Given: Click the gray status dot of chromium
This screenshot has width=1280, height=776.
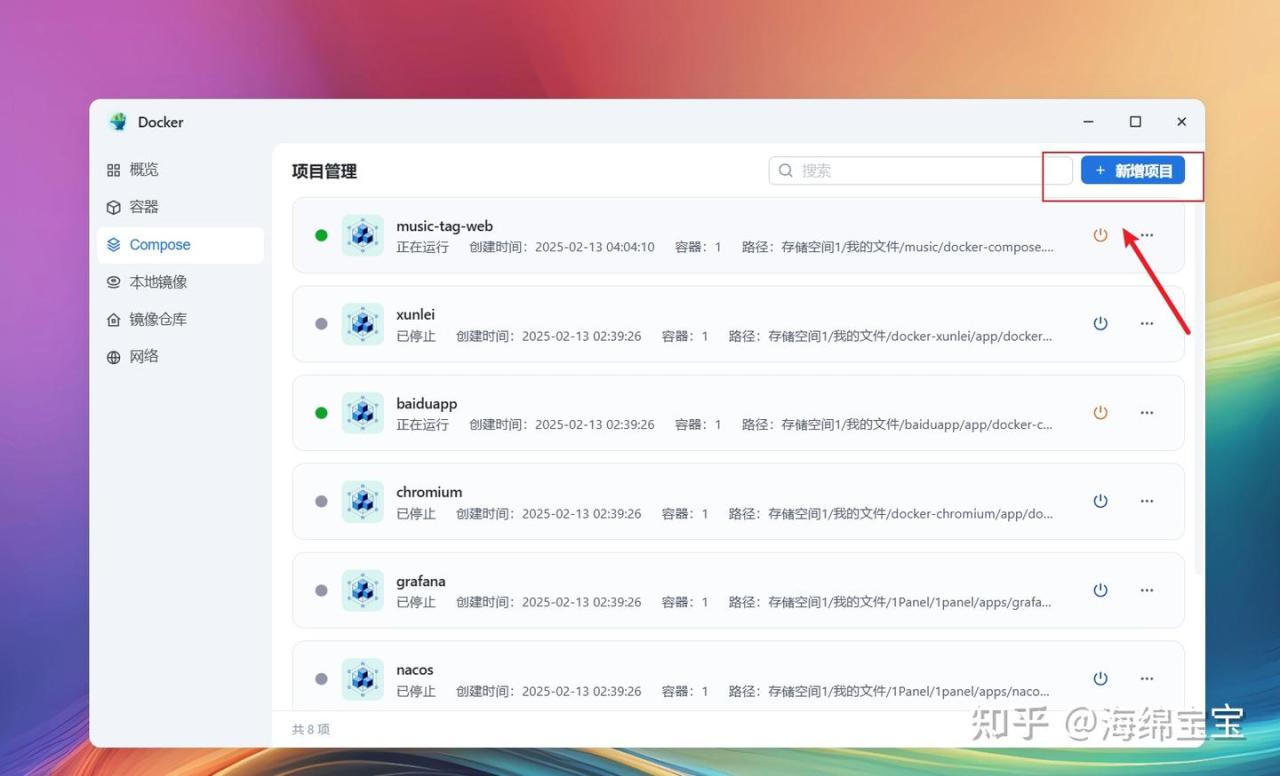Looking at the screenshot, I should point(321,501).
